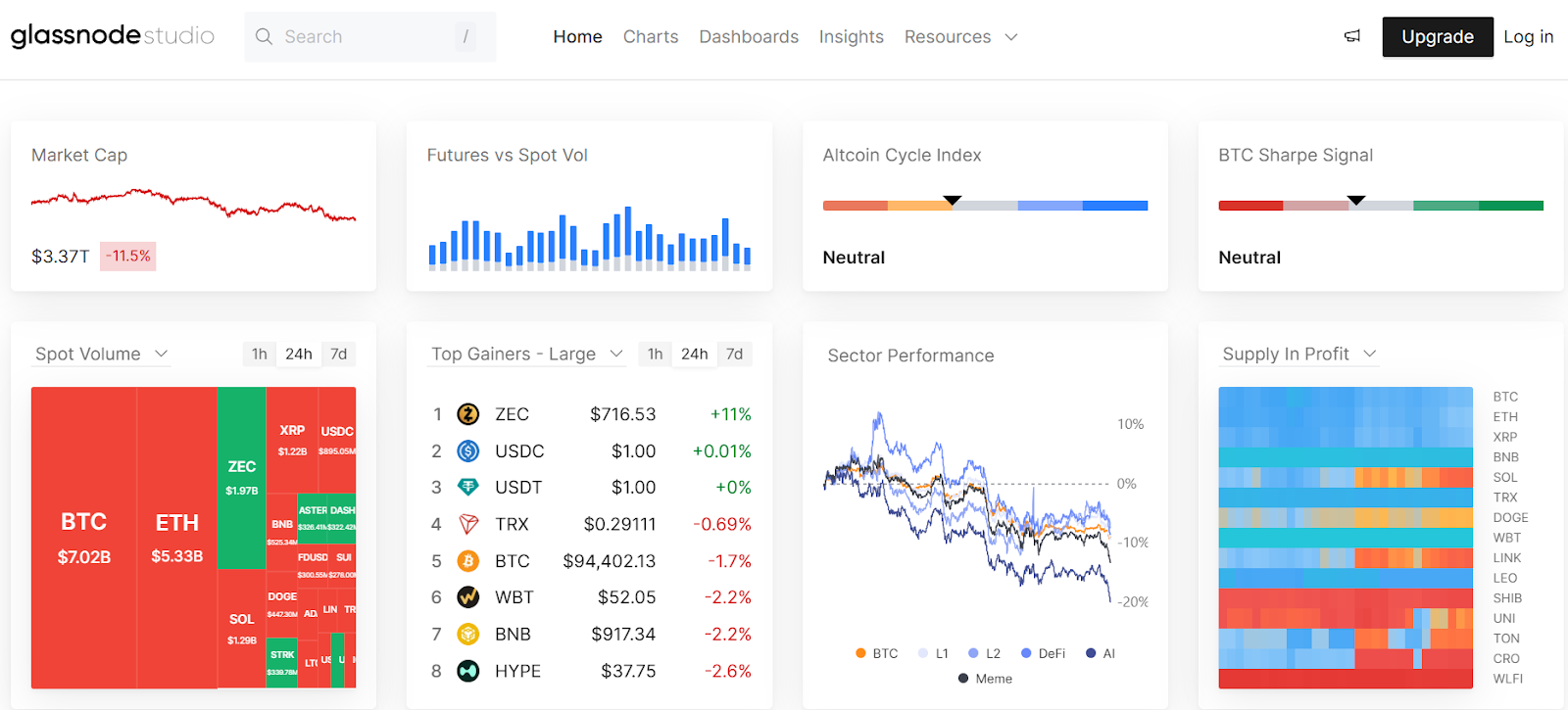Image resolution: width=1568 pixels, height=710 pixels.
Task: Open the Spot Volume dropdown
Action: click(102, 354)
